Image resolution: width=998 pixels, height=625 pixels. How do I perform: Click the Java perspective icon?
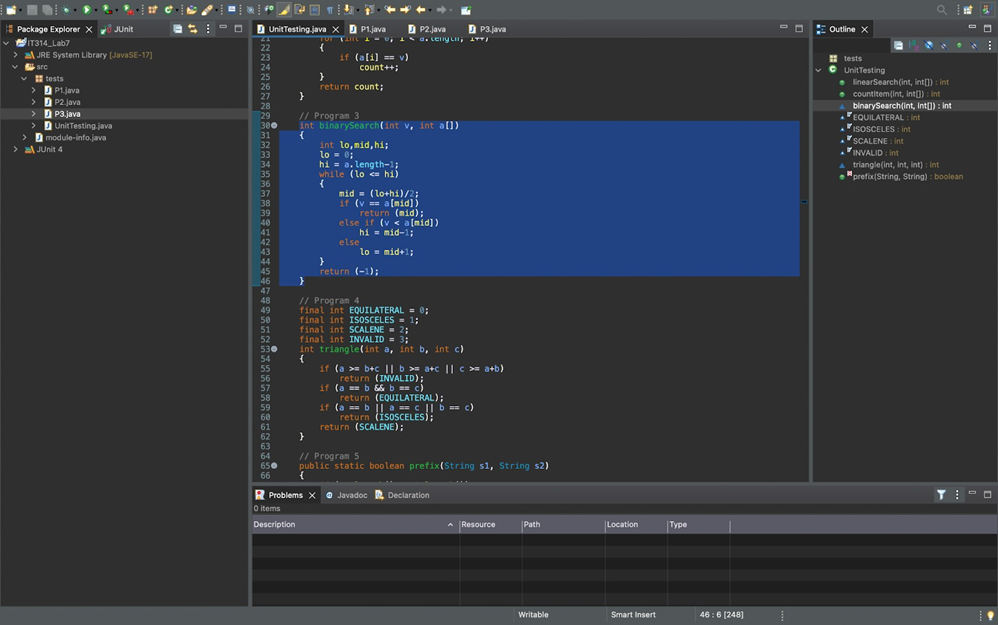coord(986,10)
